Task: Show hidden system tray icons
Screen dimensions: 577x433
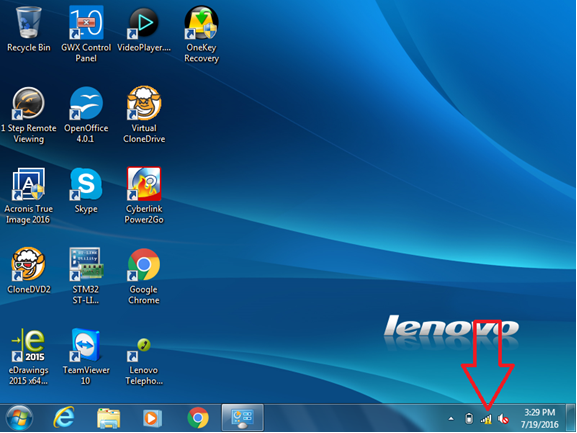Action: tap(451, 419)
